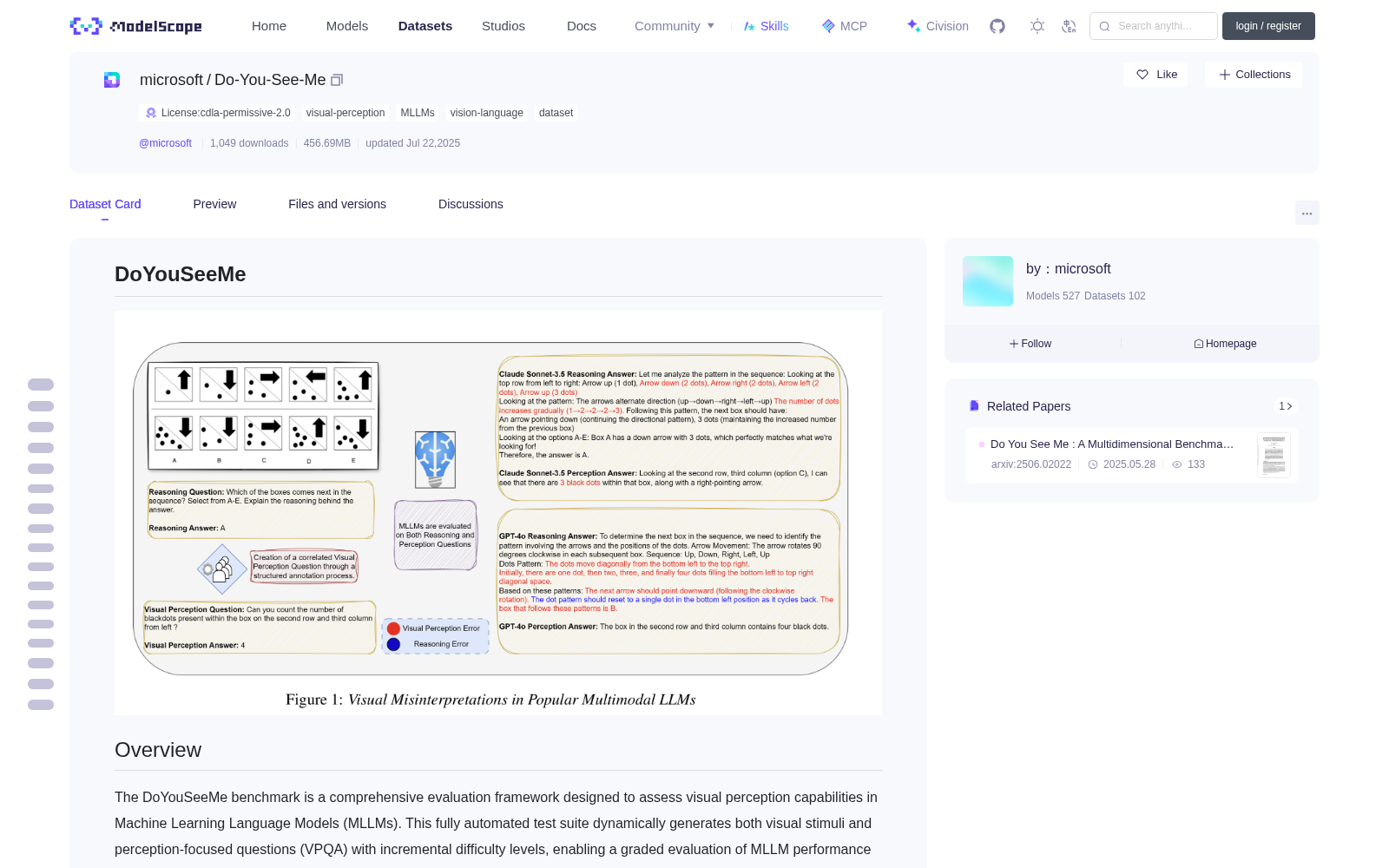Click the 456.69MB size text
Image resolution: width=1389 pixels, height=868 pixels.
[327, 143]
